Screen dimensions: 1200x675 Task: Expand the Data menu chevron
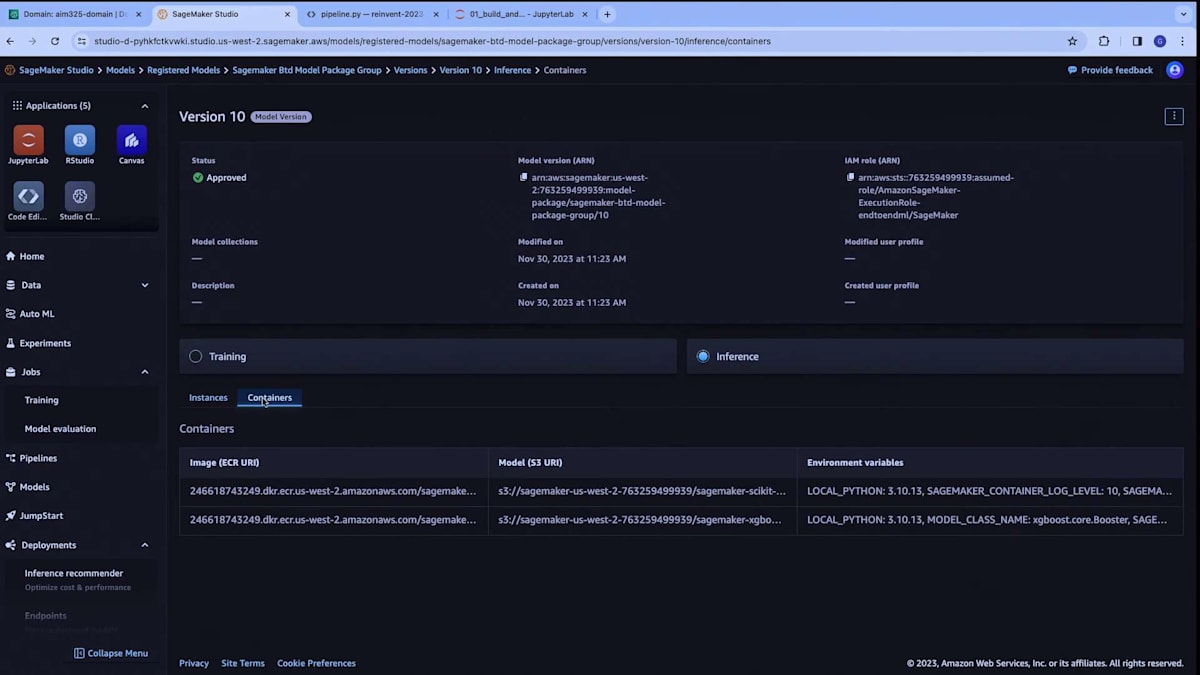pyautogui.click(x=145, y=285)
